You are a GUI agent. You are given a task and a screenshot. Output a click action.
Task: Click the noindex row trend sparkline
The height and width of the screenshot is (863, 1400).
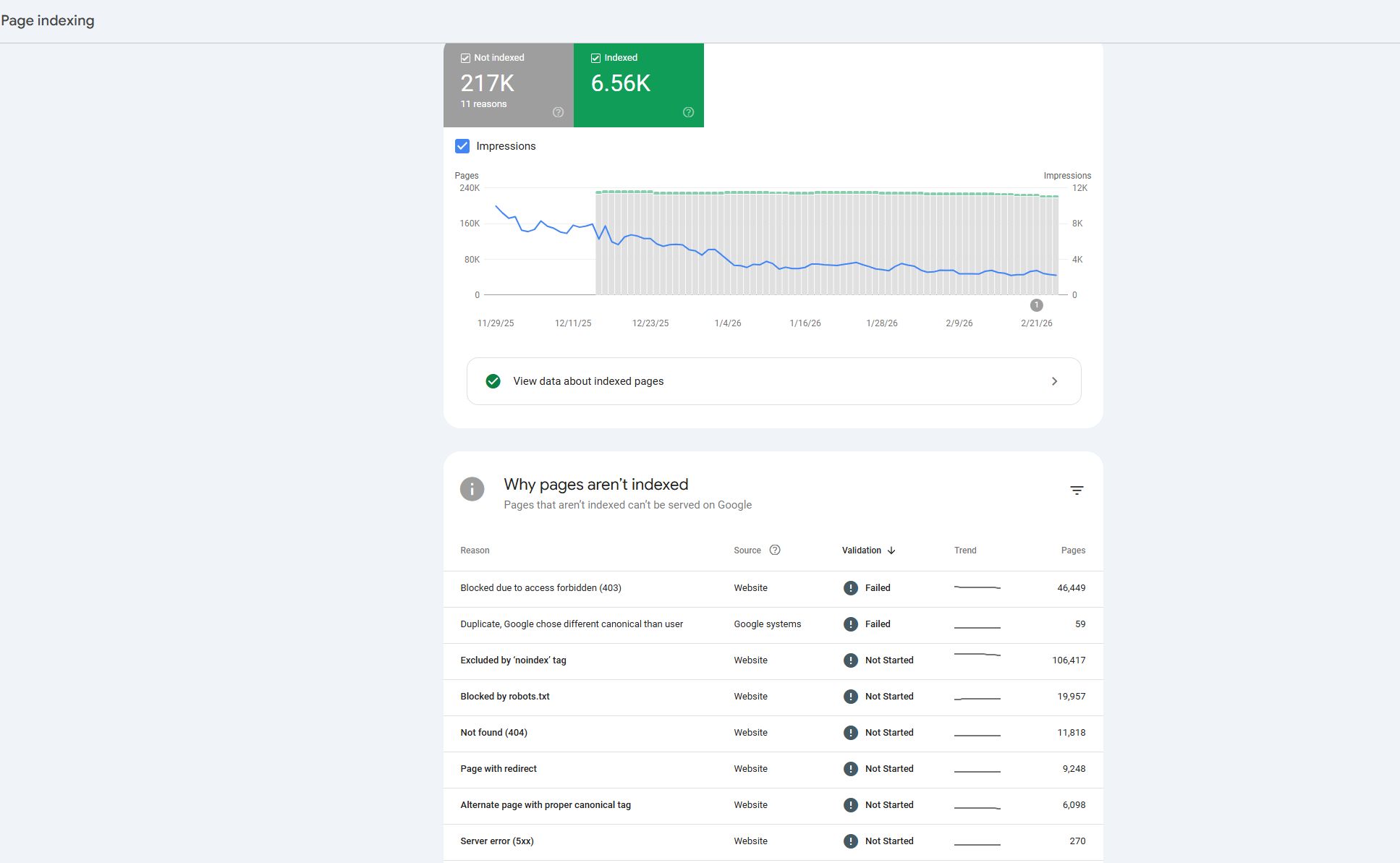[977, 655]
